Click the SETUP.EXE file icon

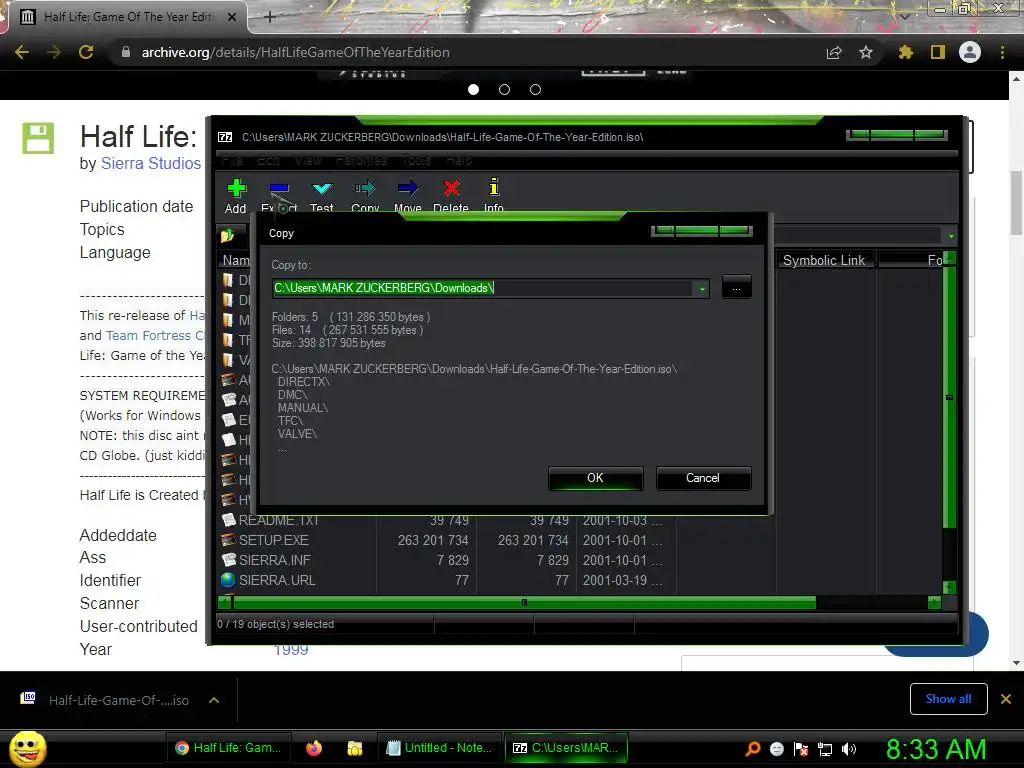tap(228, 540)
